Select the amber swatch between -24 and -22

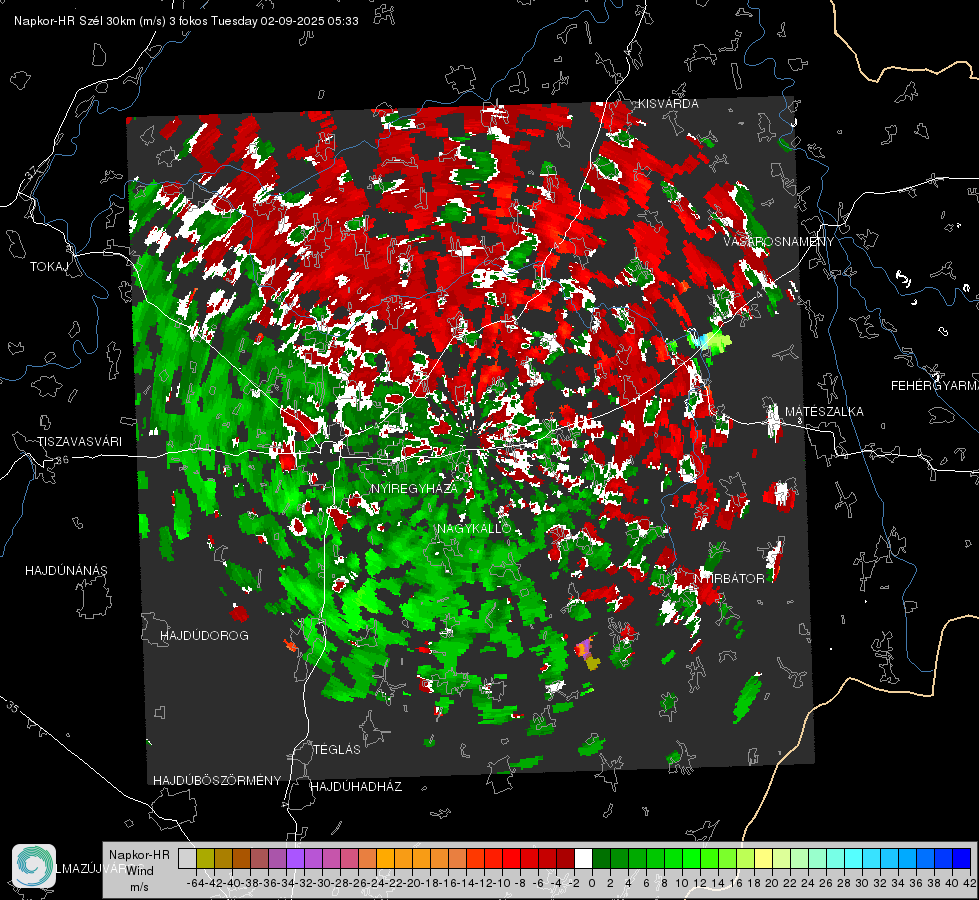[386, 858]
